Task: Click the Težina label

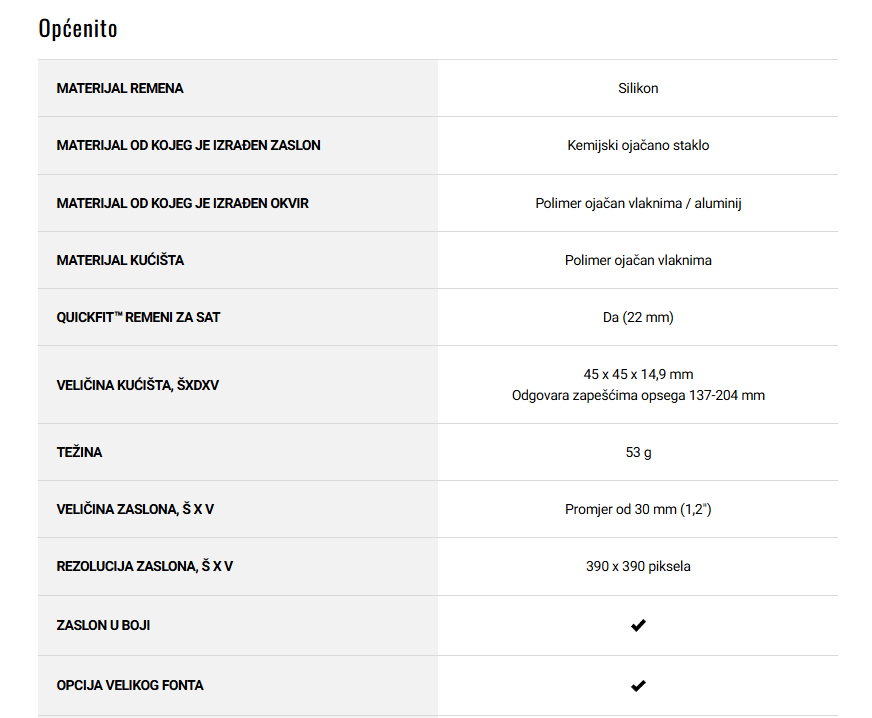Action: point(79,452)
